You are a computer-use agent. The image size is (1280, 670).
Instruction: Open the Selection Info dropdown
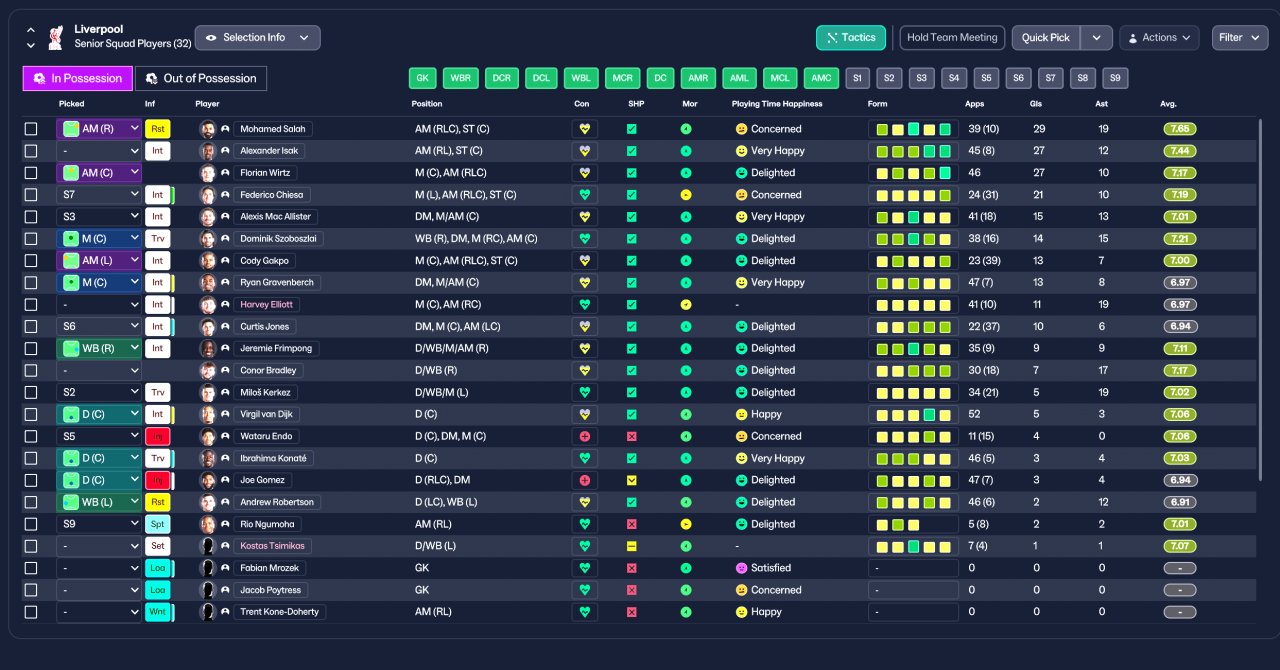tap(258, 38)
